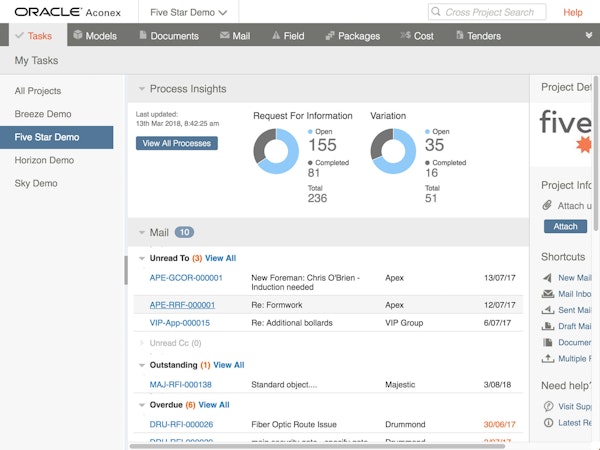Click the Sent Mail icon
This screenshot has height=450, width=600.
point(548,310)
